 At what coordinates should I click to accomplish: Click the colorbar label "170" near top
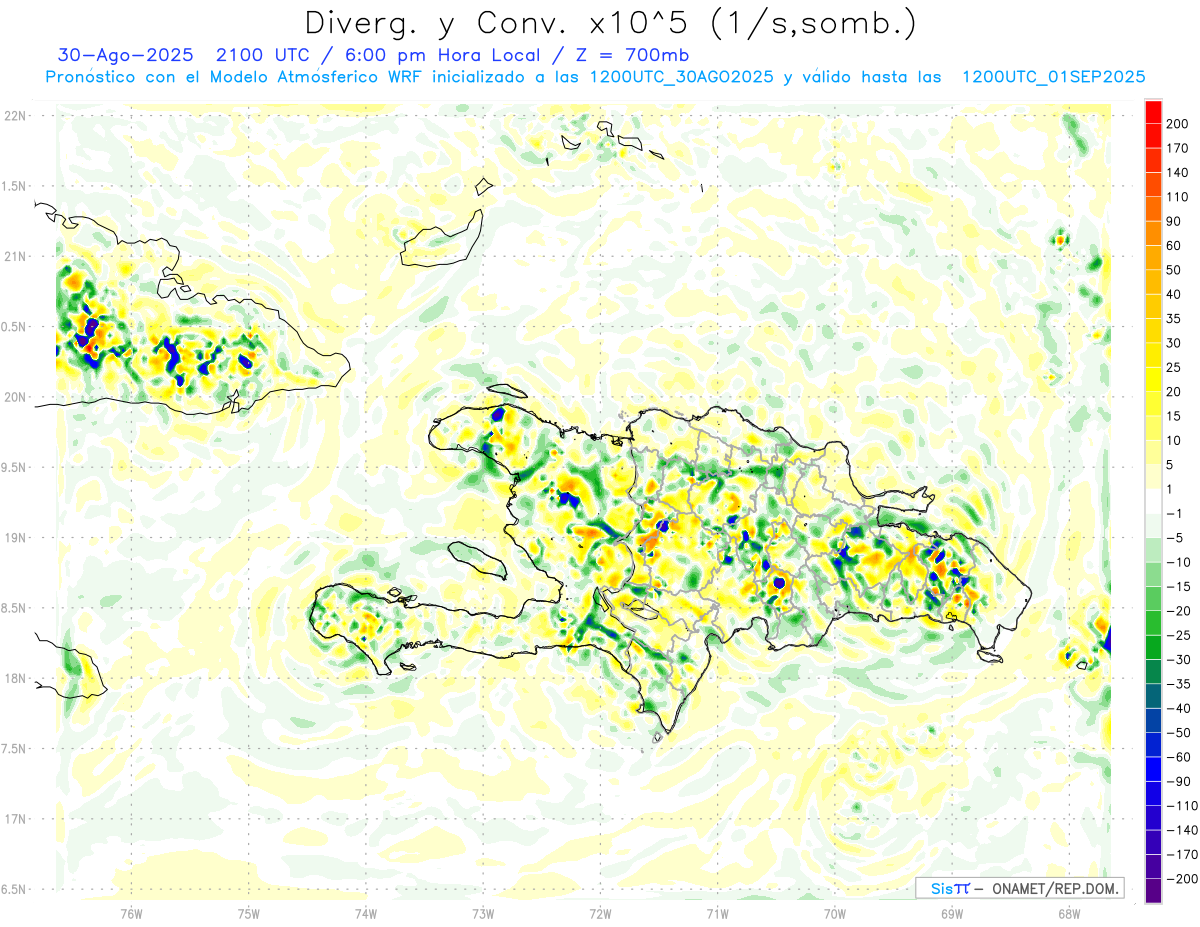(1177, 148)
